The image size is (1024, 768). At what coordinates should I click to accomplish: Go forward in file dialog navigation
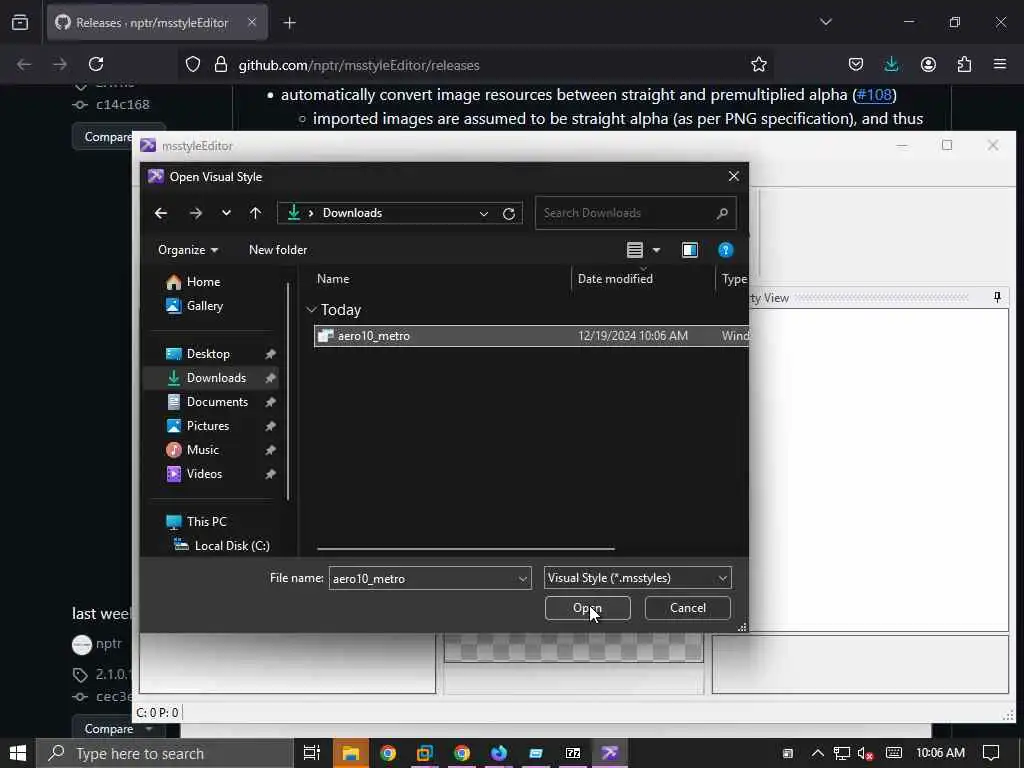pyautogui.click(x=195, y=213)
